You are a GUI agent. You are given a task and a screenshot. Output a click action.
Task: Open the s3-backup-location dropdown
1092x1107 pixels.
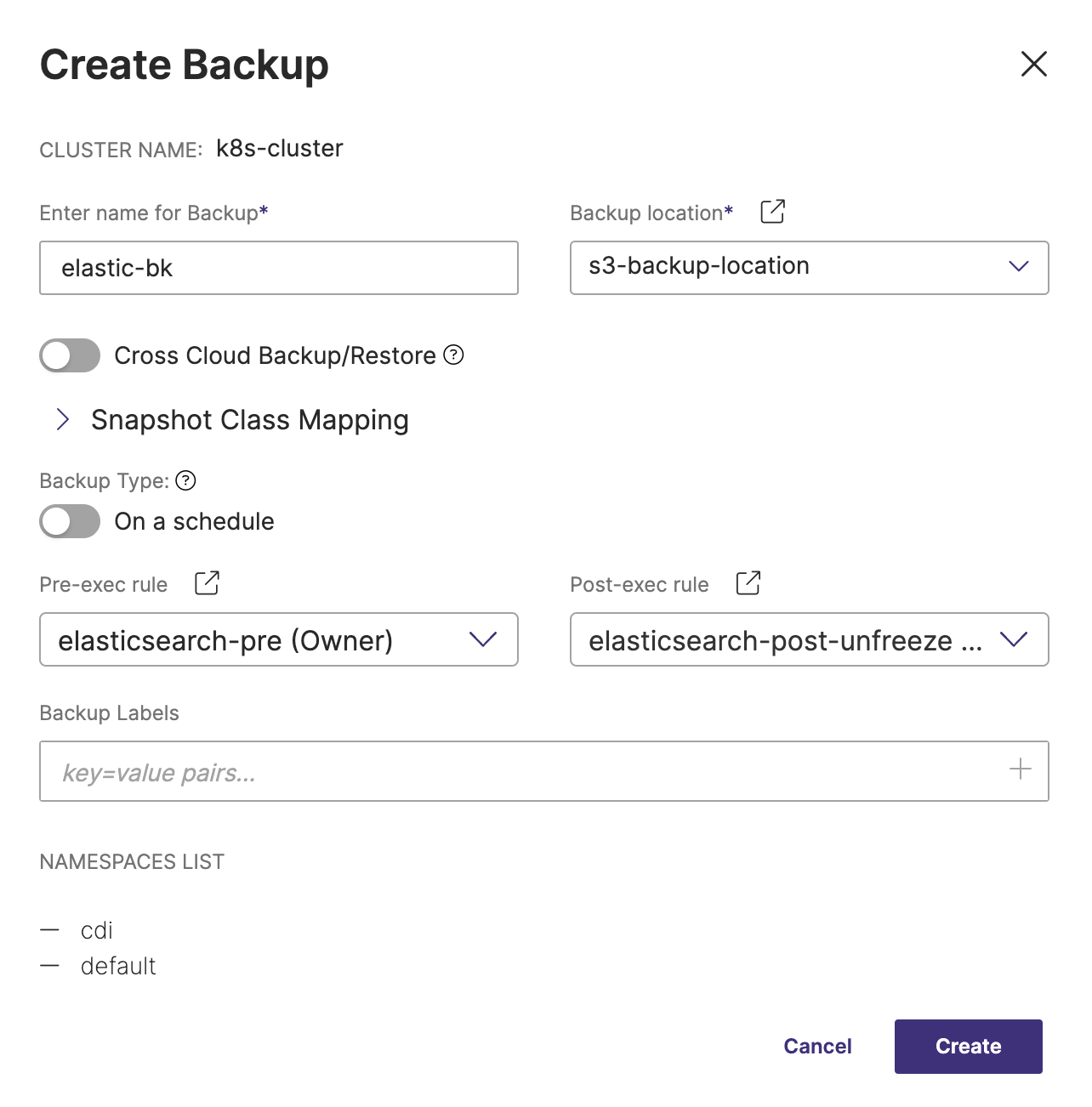(x=808, y=267)
